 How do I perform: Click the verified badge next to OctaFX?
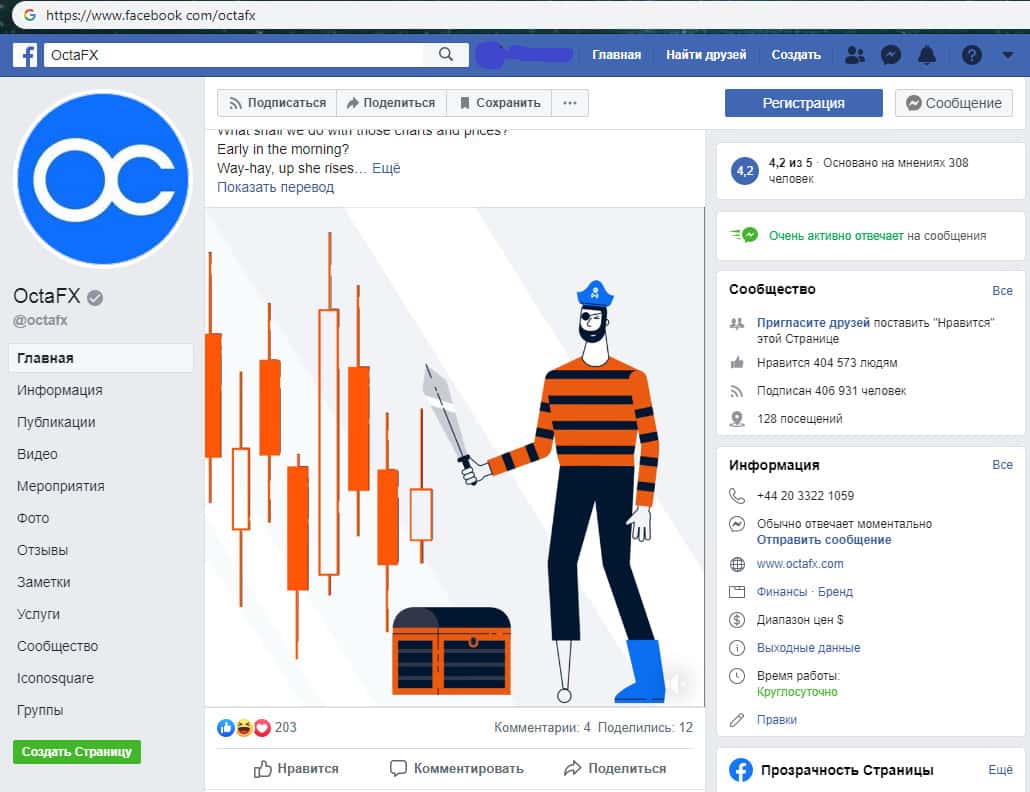coord(95,298)
